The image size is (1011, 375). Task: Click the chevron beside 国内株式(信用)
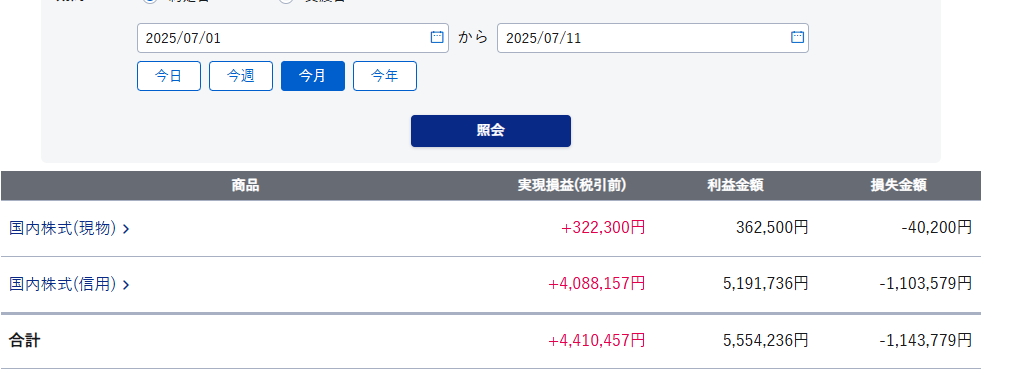tap(126, 285)
